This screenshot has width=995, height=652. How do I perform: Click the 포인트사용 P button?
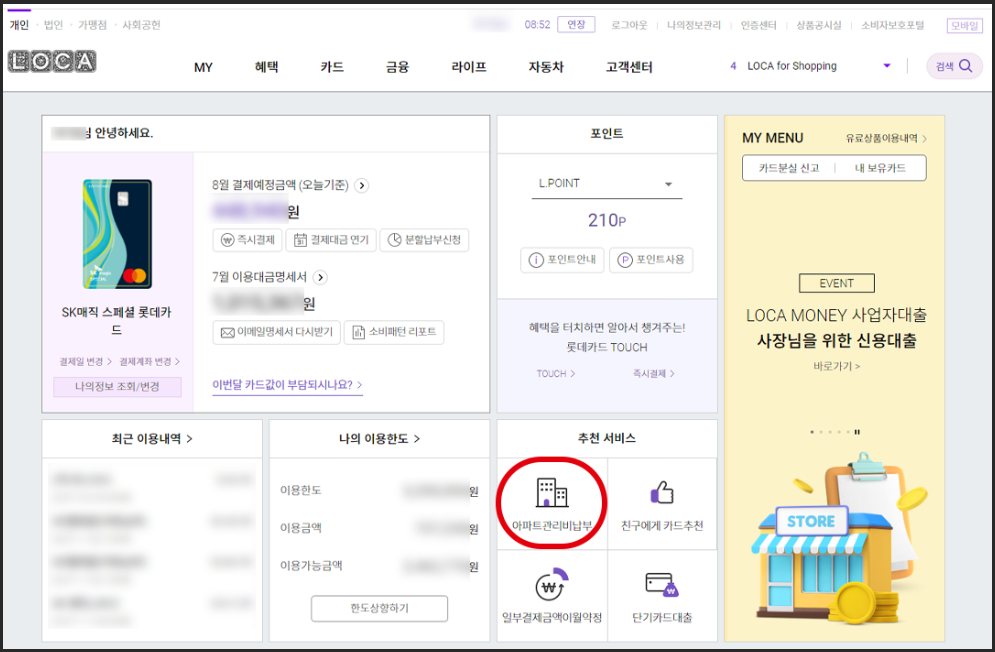coord(651,260)
